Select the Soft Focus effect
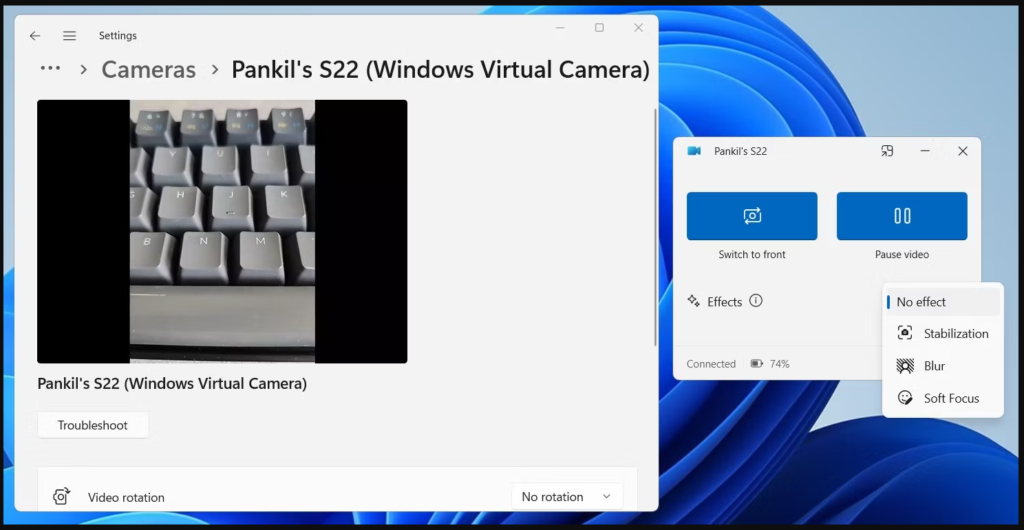Viewport: 1024px width, 530px height. click(x=943, y=398)
